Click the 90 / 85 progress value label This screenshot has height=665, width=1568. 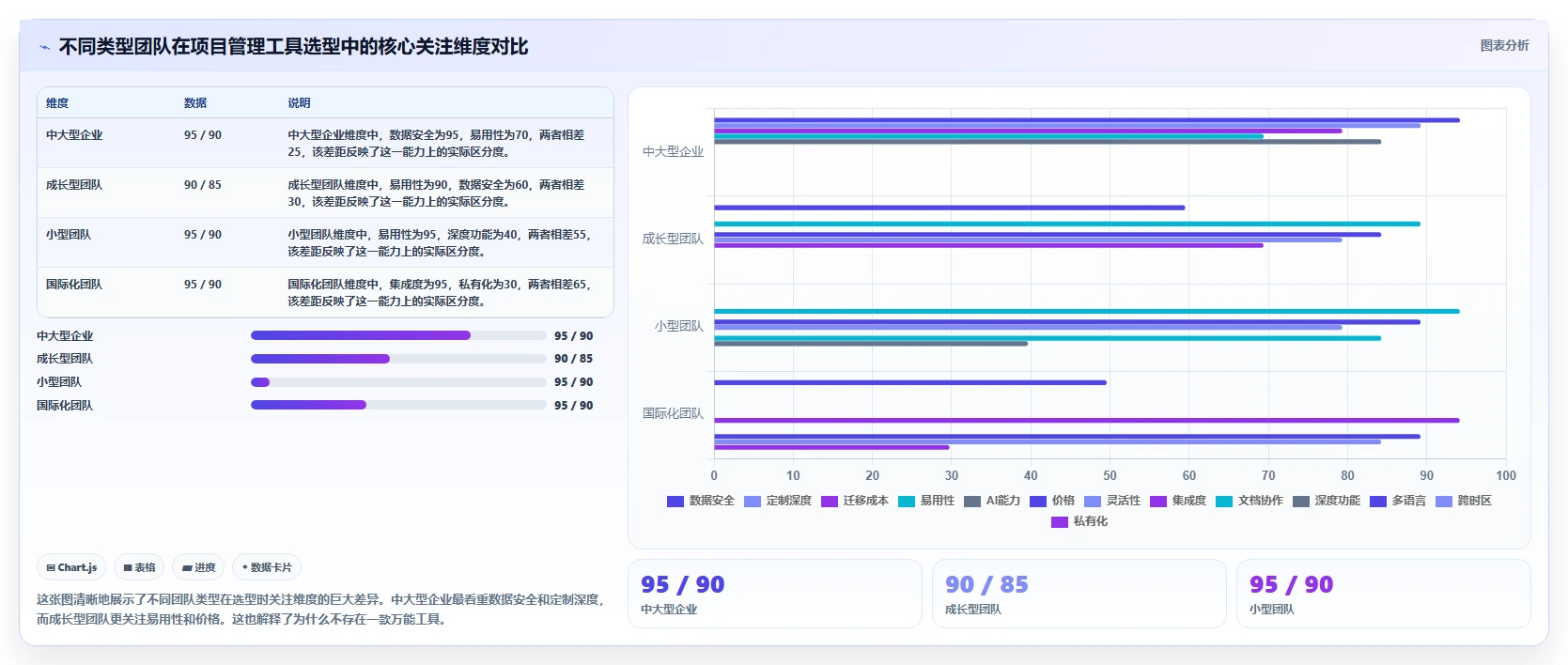573,359
